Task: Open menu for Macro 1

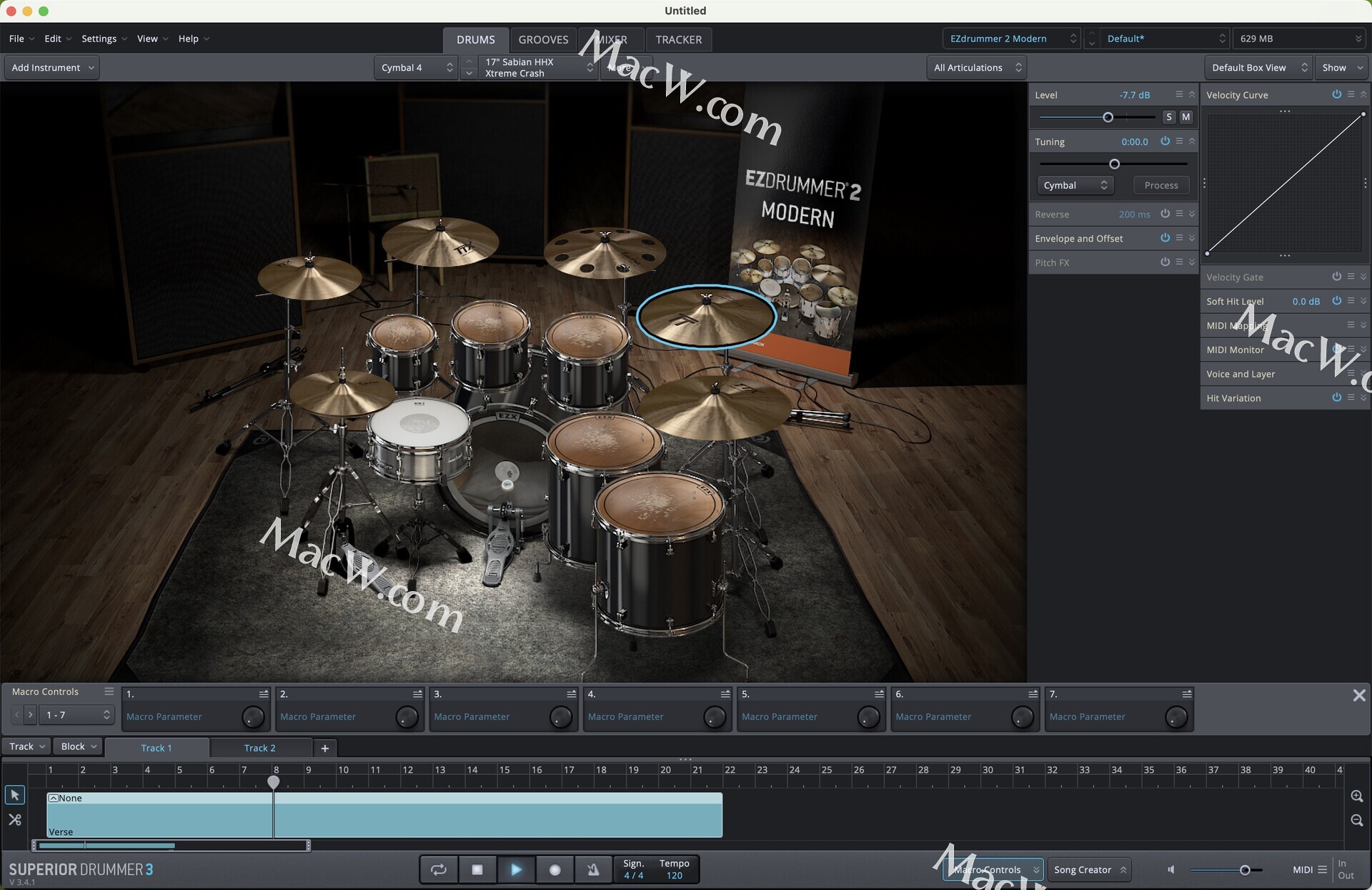Action: pos(264,693)
